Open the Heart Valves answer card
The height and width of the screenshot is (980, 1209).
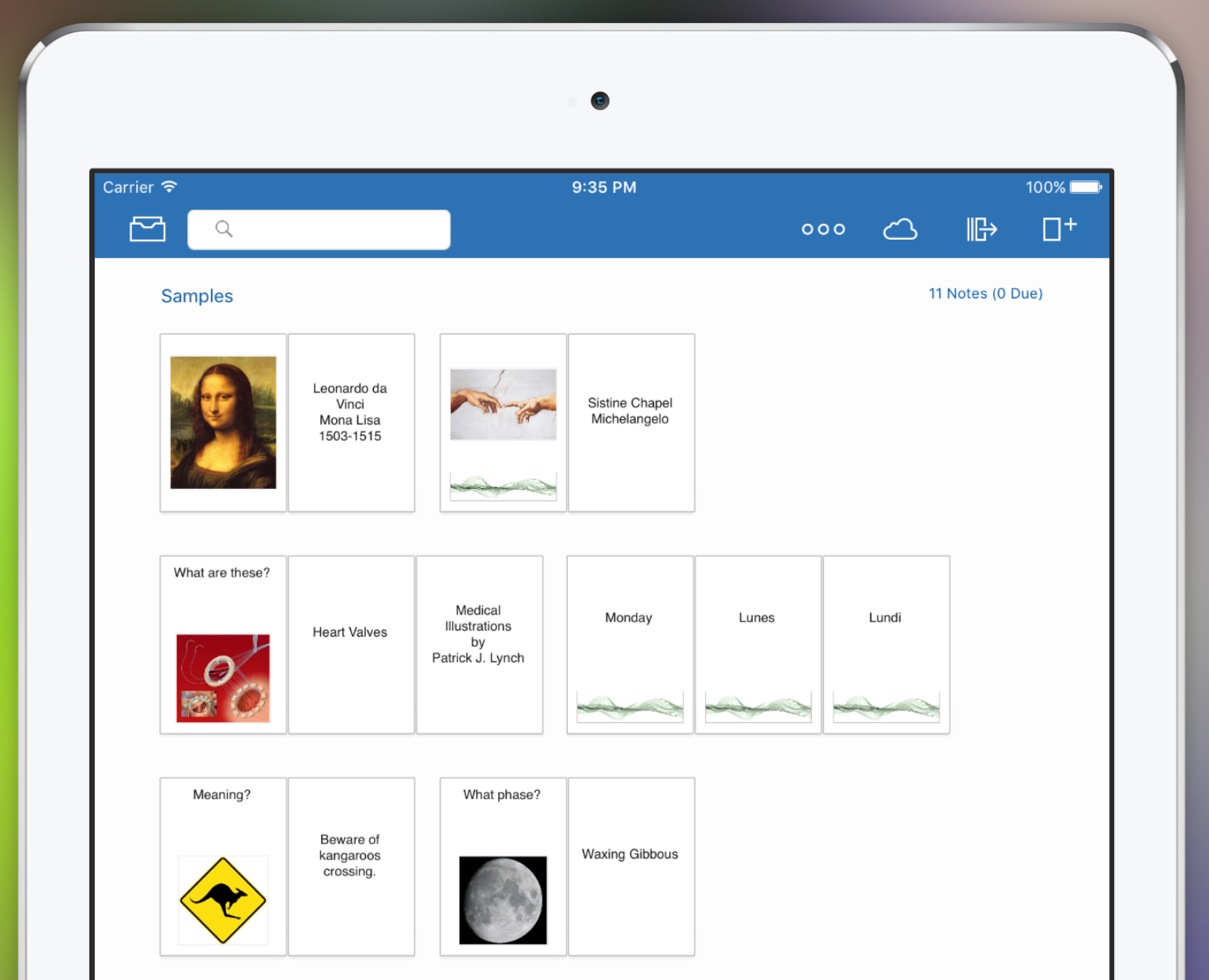click(x=351, y=645)
